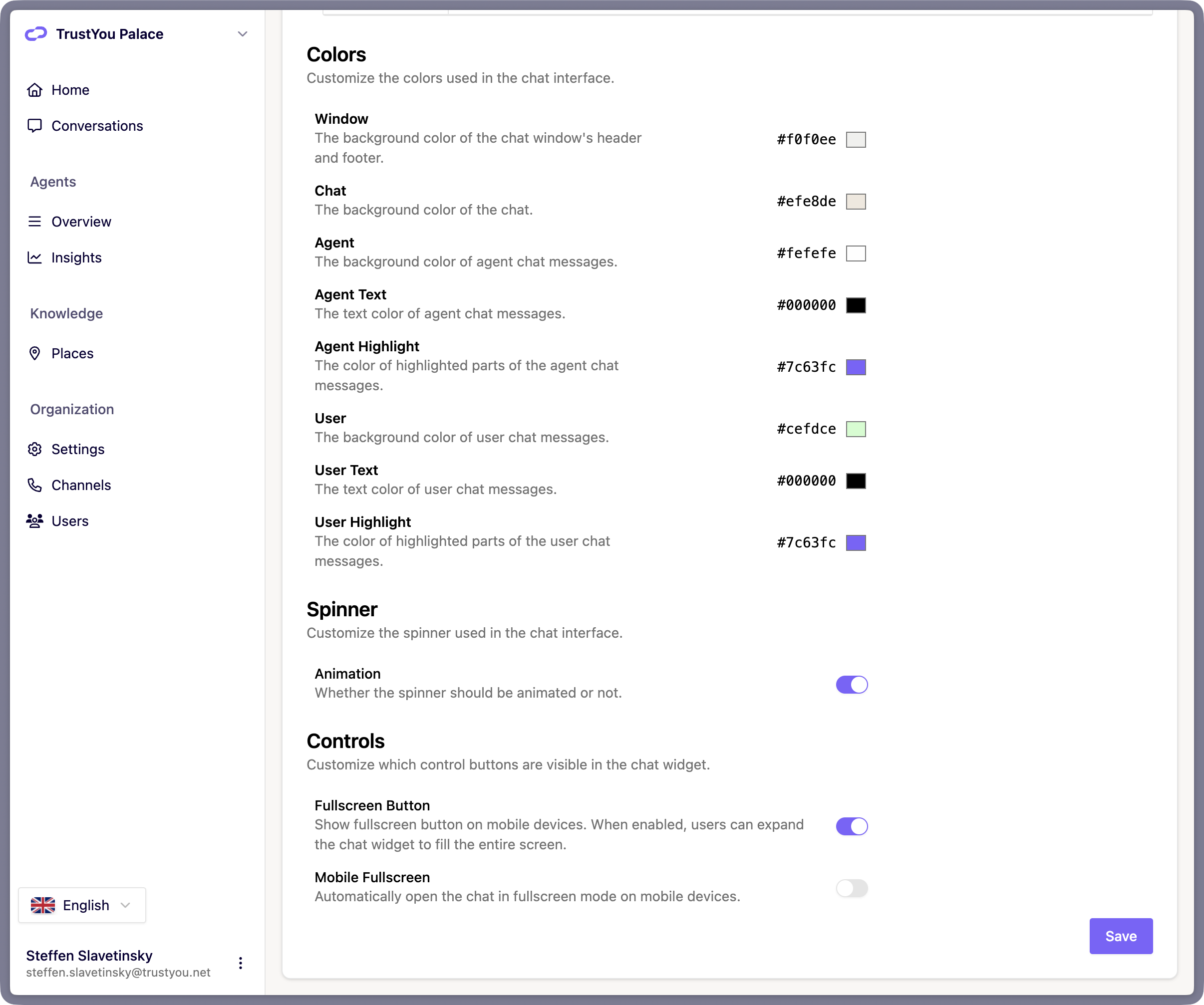Click Steffen Slavetinsky user name

pos(89,955)
